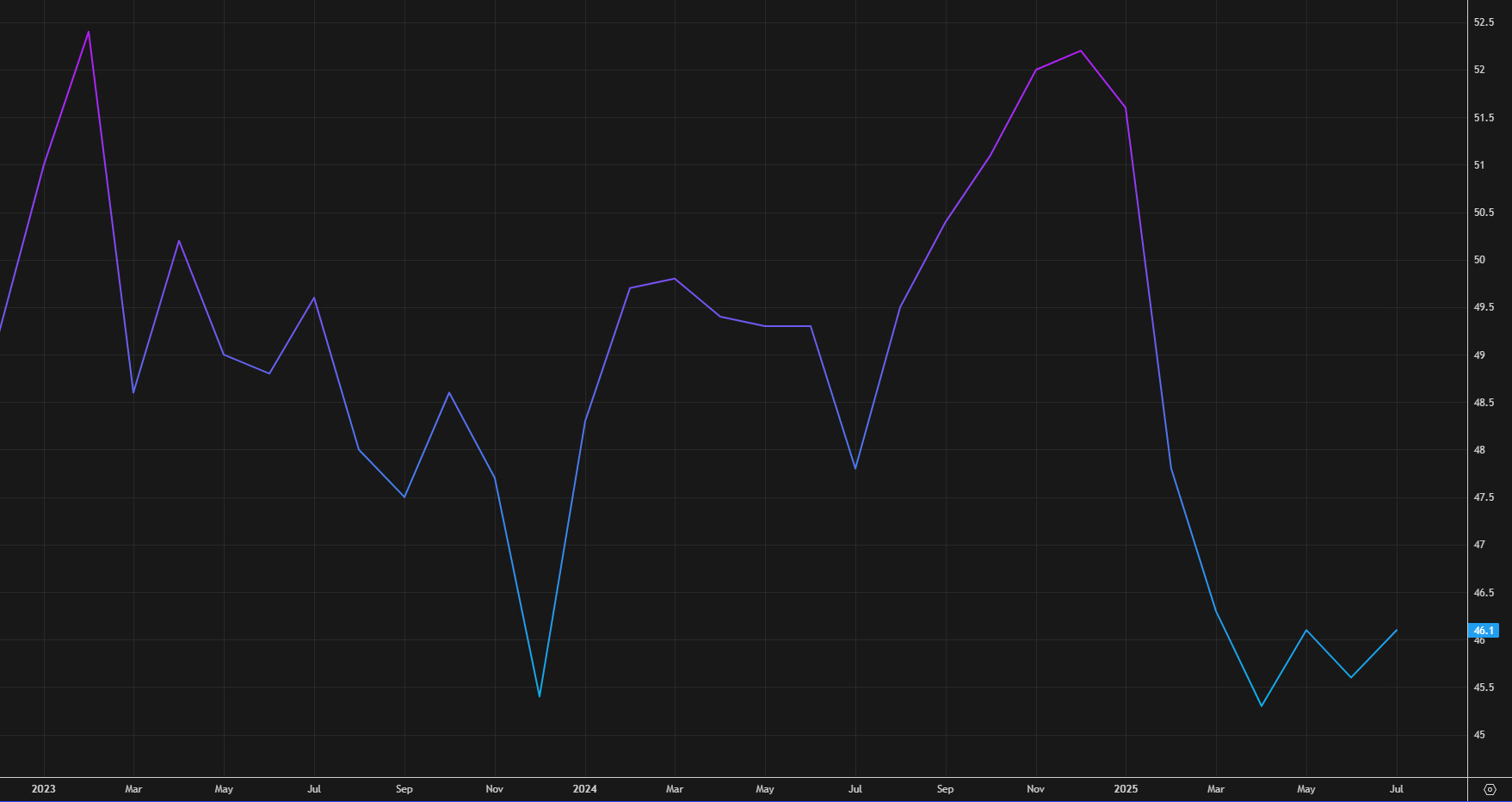This screenshot has height=802, width=1512.
Task: Click the May 2024 axis label
Action: click(x=765, y=788)
